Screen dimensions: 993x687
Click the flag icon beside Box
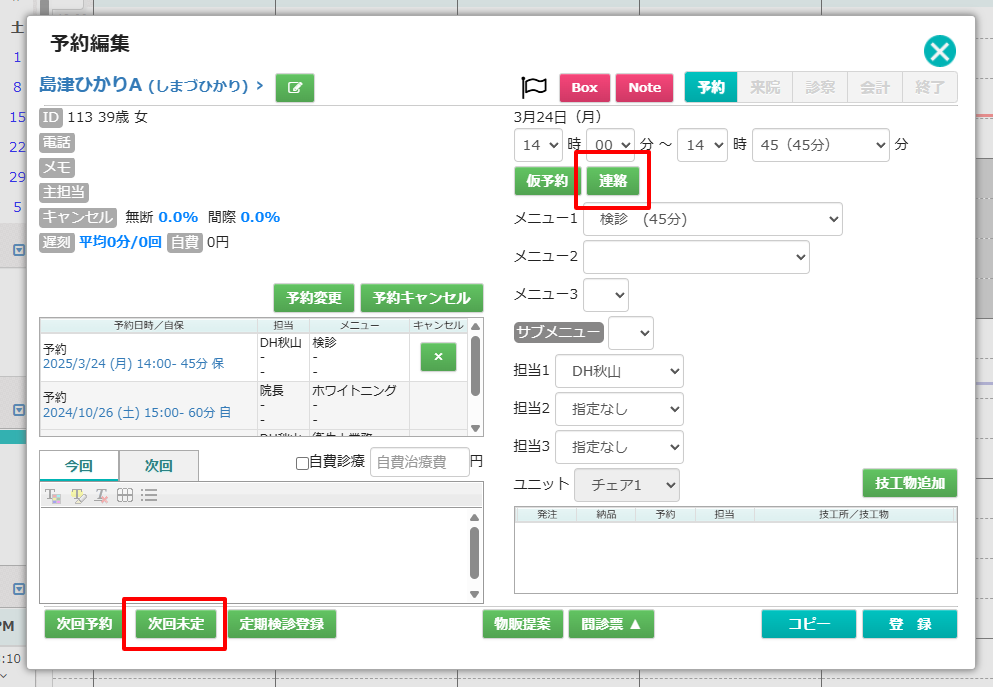pos(534,87)
